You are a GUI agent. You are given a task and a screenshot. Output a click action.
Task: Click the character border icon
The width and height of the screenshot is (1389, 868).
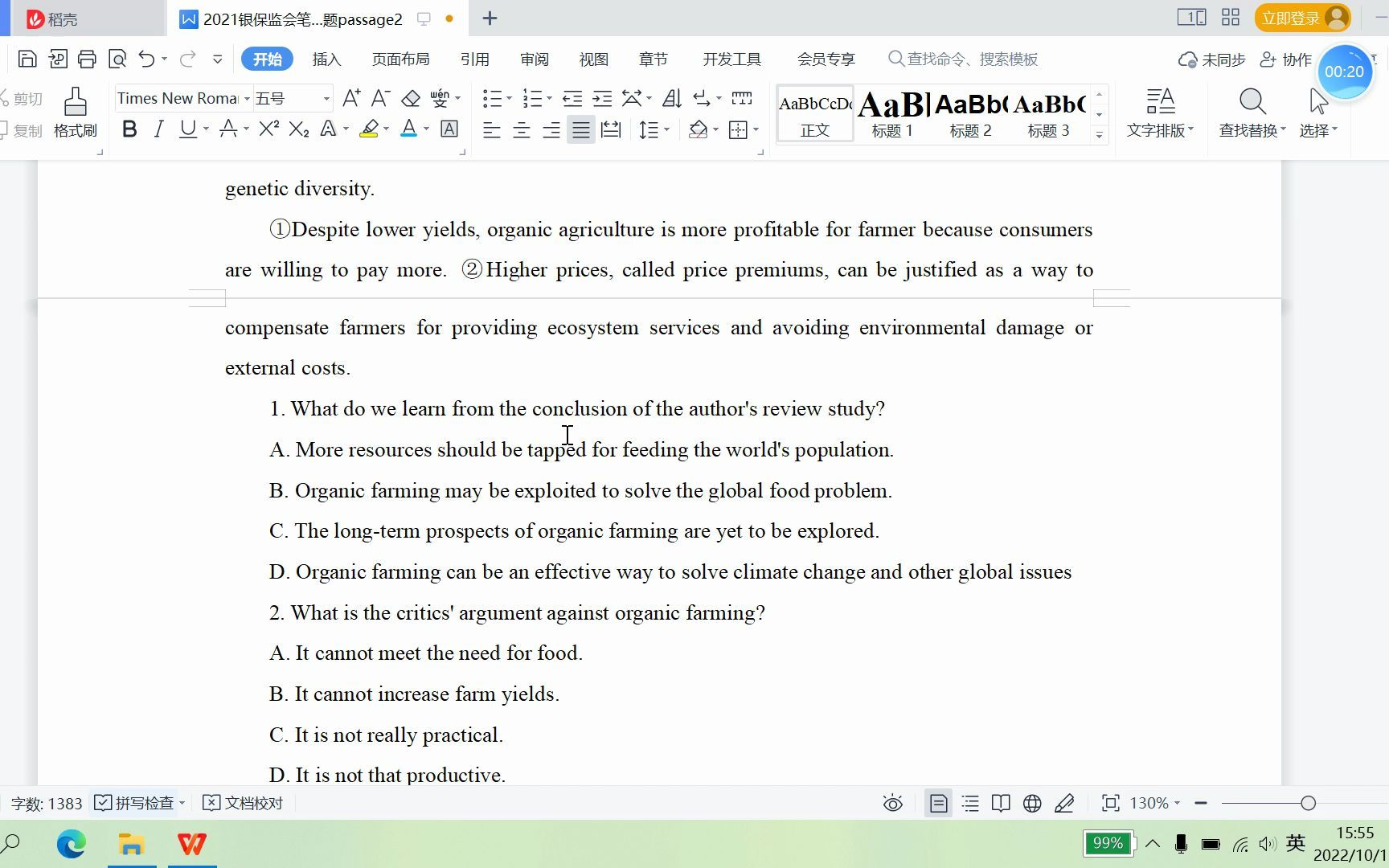click(x=450, y=129)
